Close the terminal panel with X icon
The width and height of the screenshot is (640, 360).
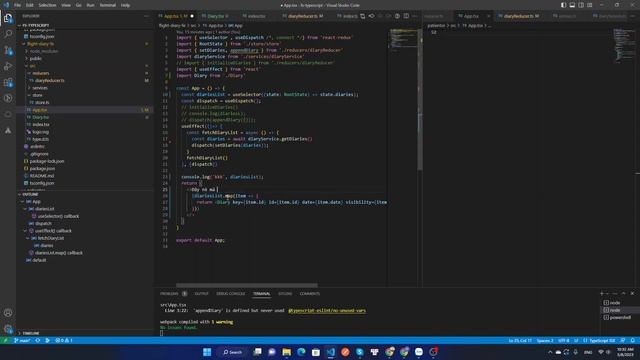(x=632, y=293)
